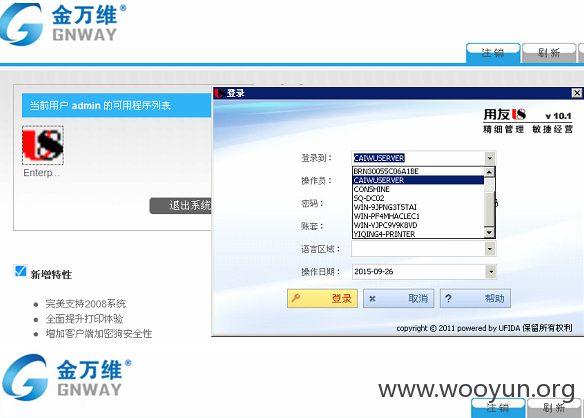584x418 pixels.
Task: Select WIN-9JPNG3T5TAI server entry
Action: click(418, 207)
